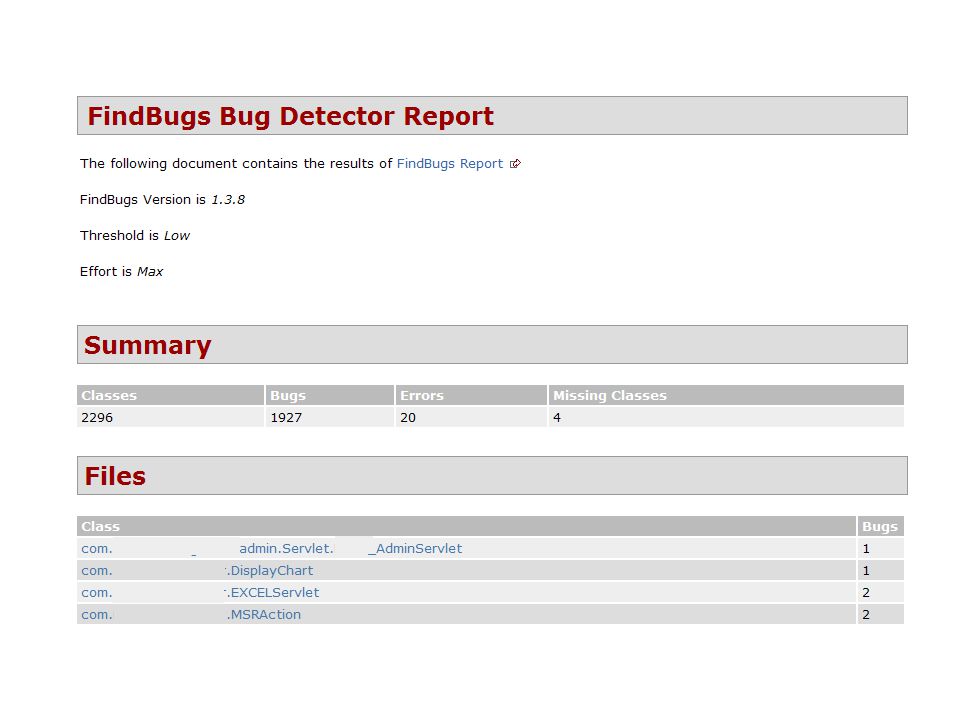This screenshot has width=960, height=720.
Task: Click the external link icon after FindBugs Report
Action: click(516, 164)
